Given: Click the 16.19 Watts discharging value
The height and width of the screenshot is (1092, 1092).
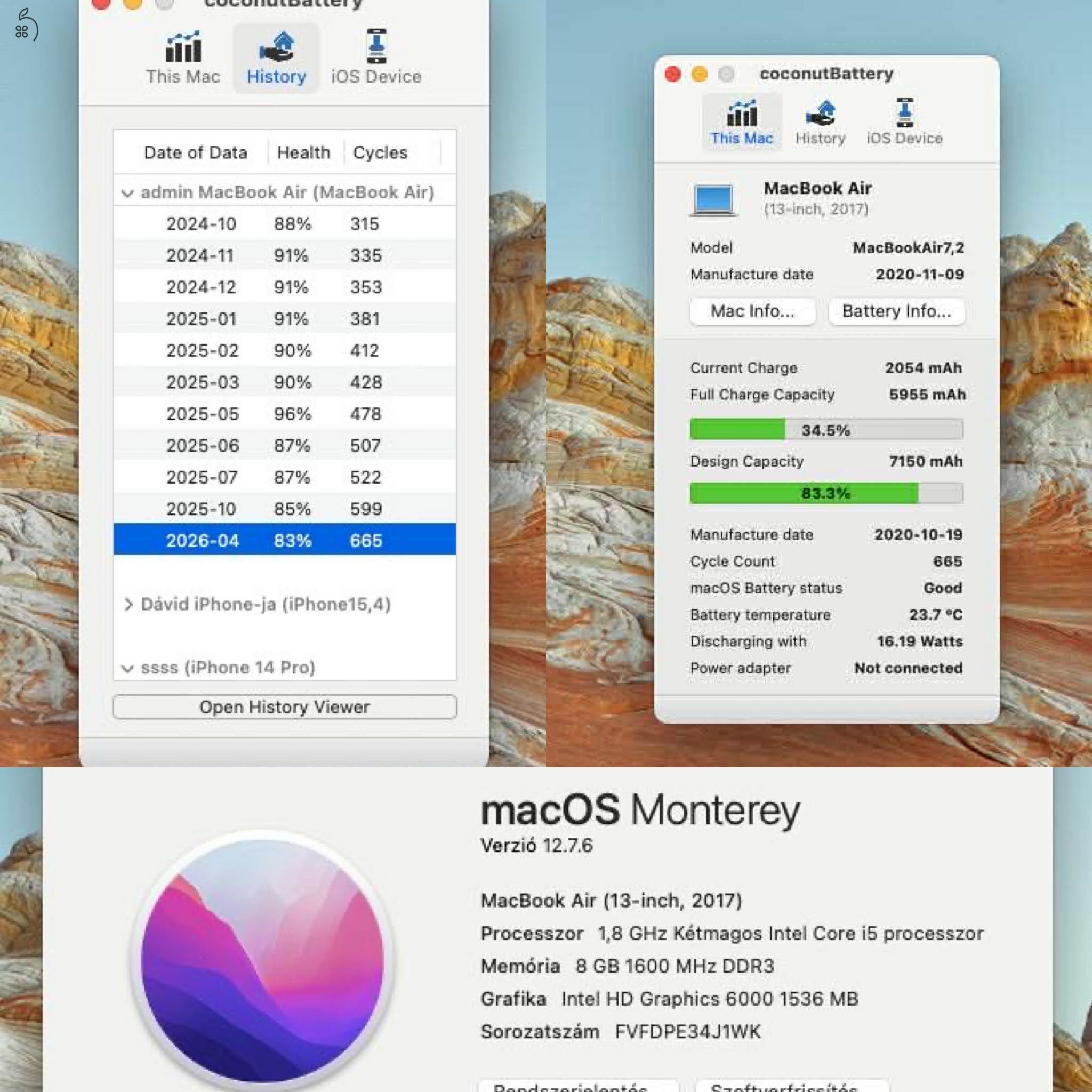Looking at the screenshot, I should 920,641.
